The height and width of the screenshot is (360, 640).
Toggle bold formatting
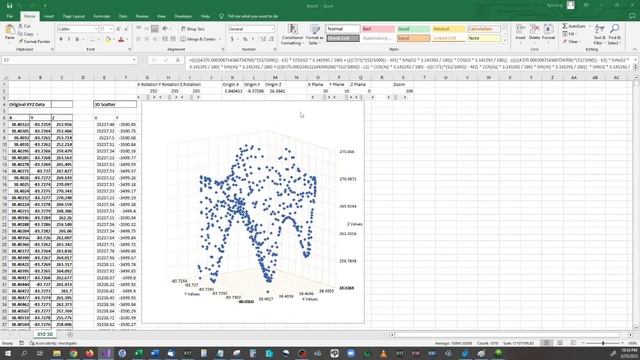[61, 40]
